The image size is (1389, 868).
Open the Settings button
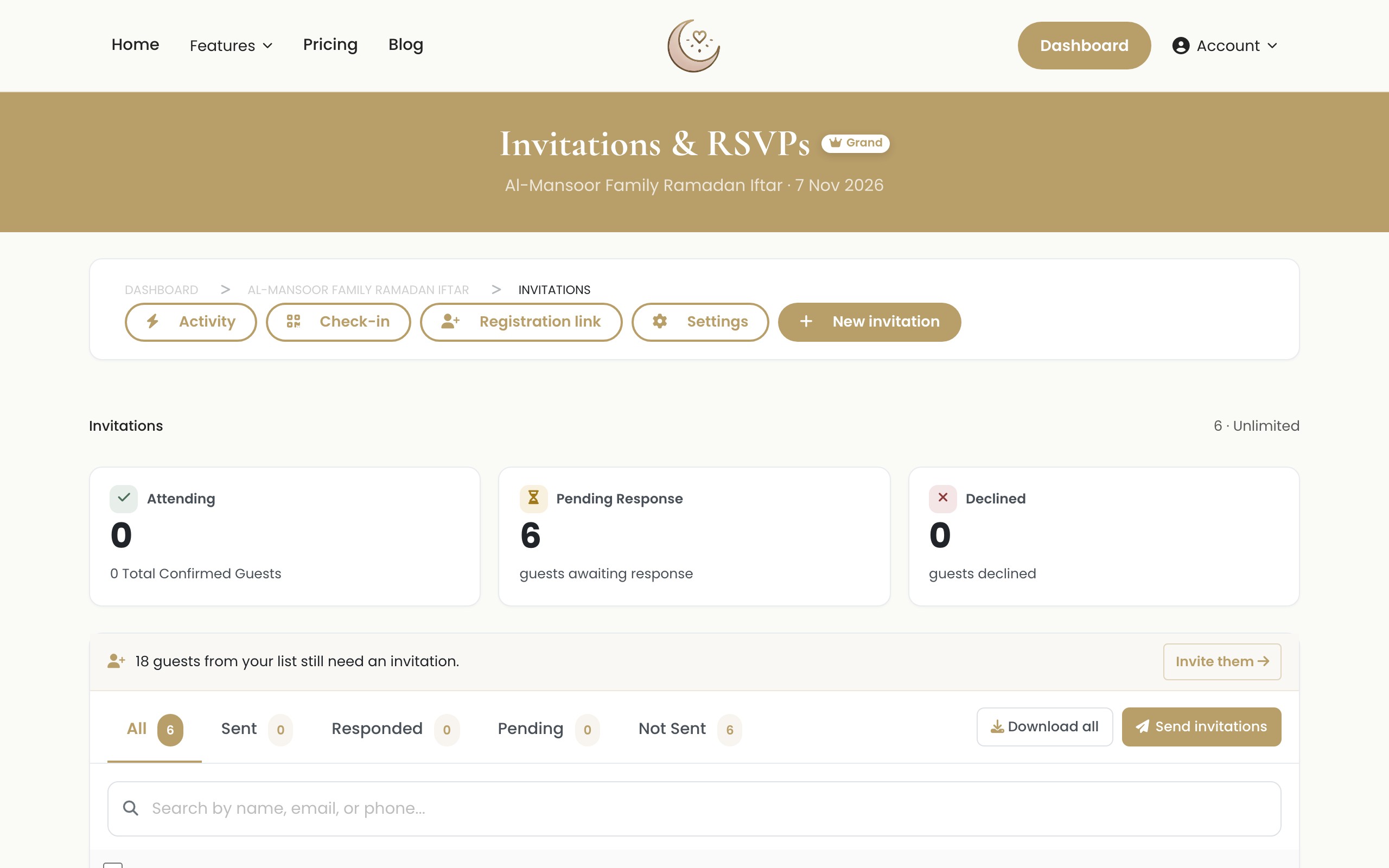[x=700, y=322]
